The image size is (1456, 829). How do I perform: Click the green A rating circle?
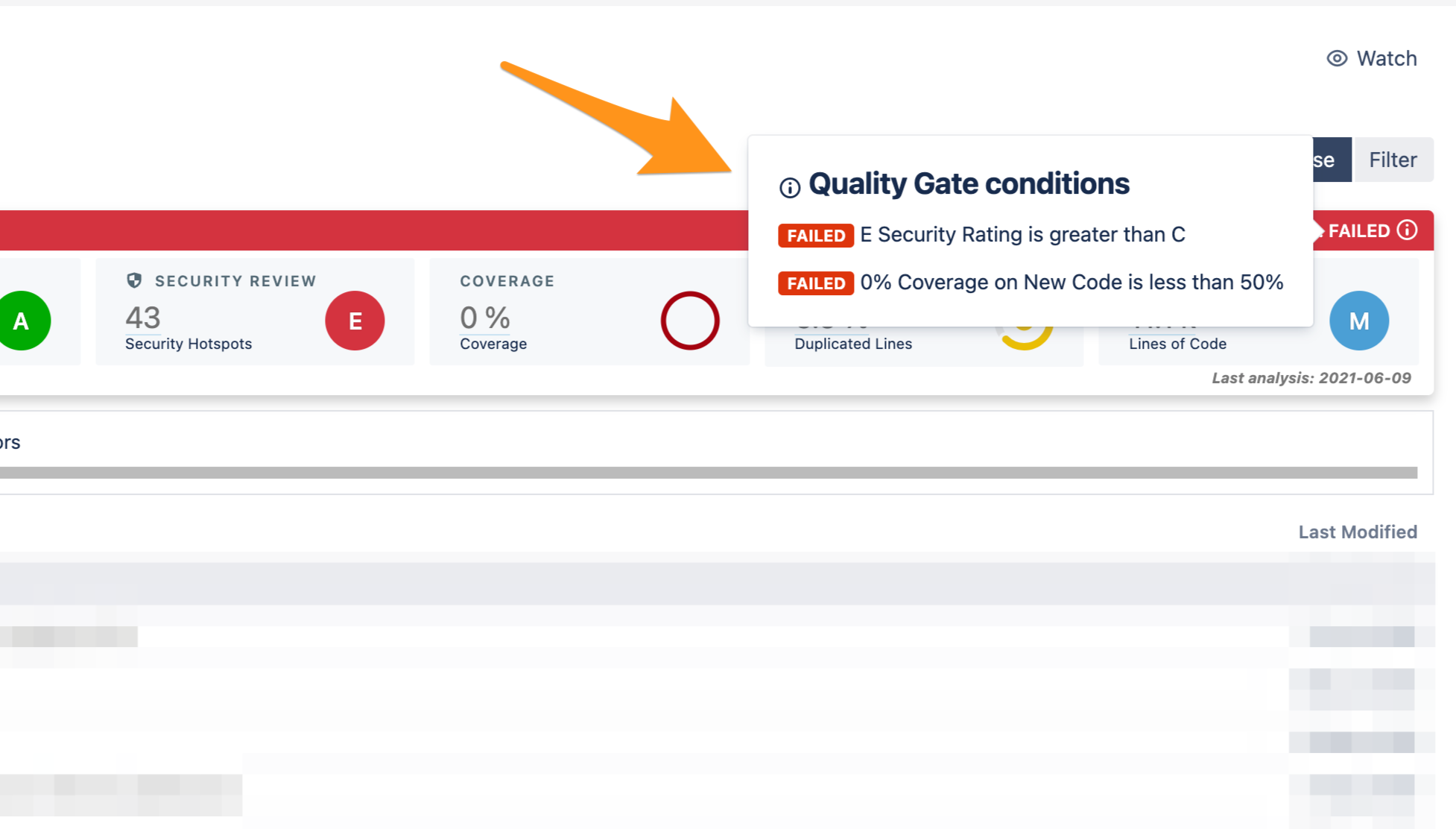(x=22, y=321)
